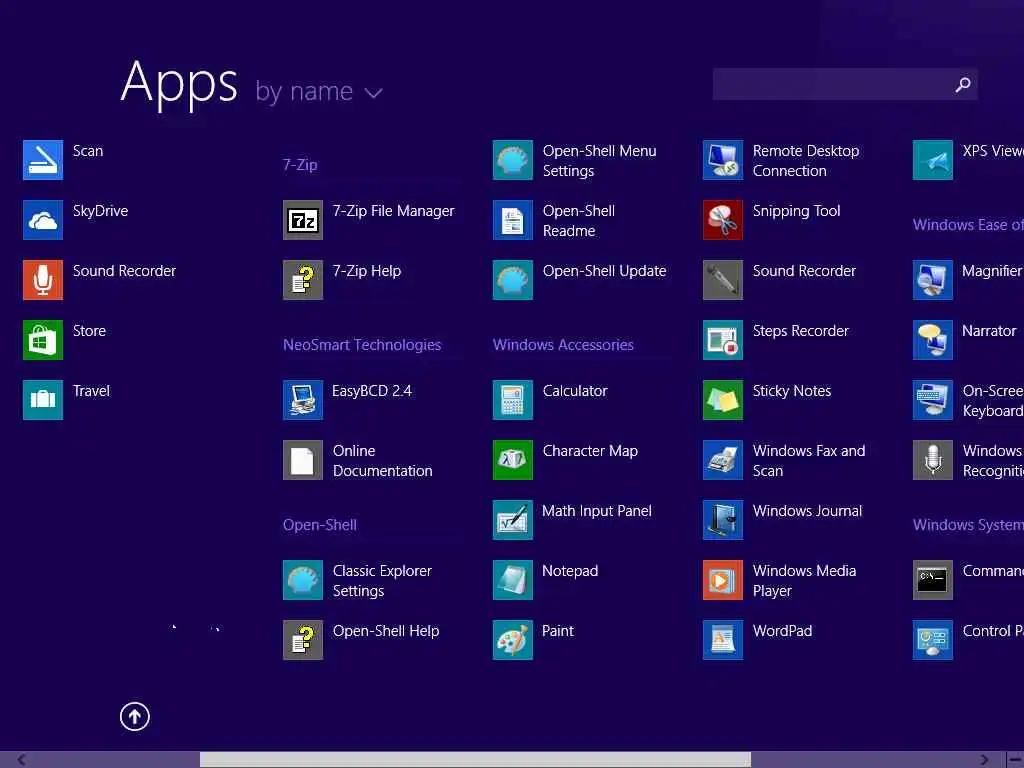The width and height of the screenshot is (1024, 768).
Task: Click the Windows System group header
Action: tap(968, 525)
